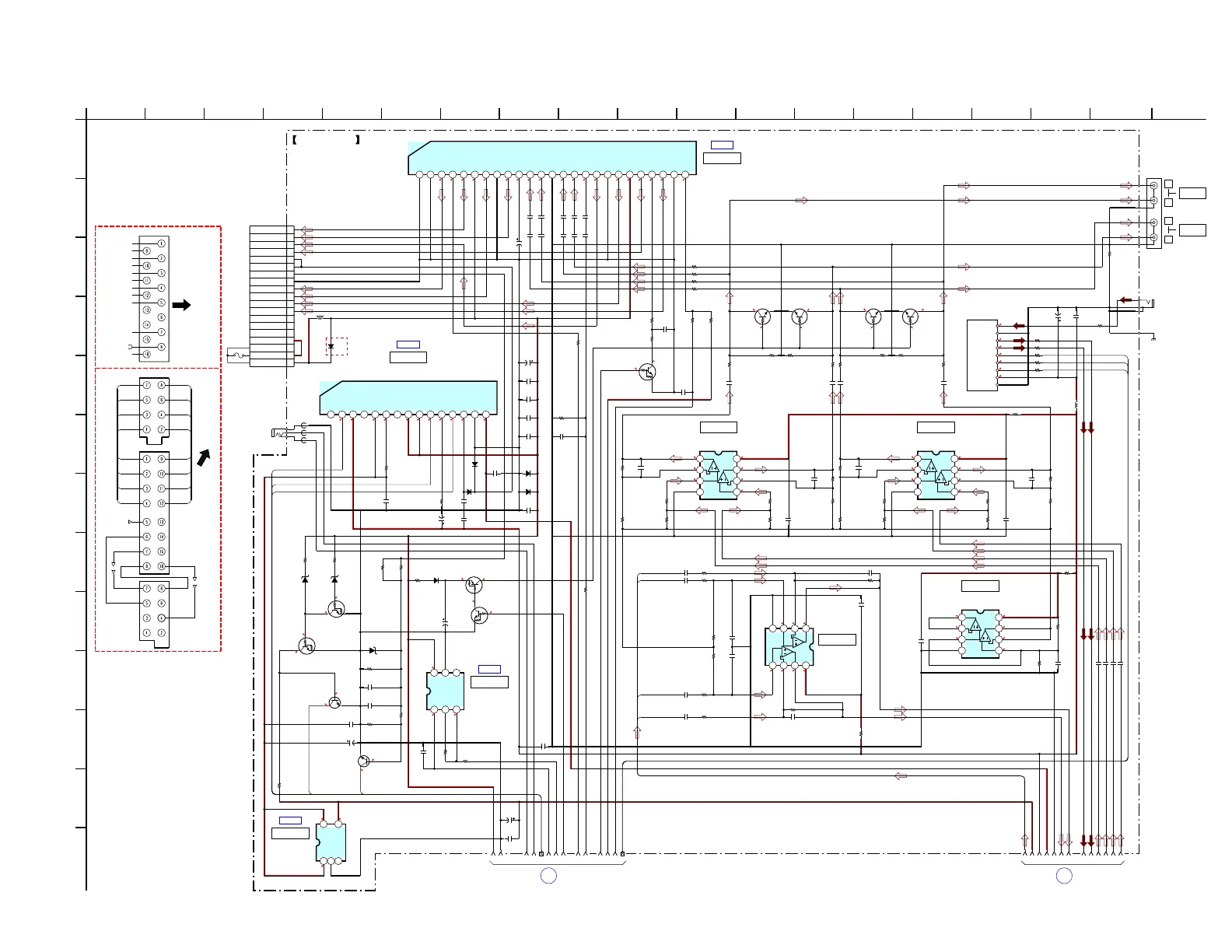The width and height of the screenshot is (1232, 952).
Task: Click the right Zener diode of the lower-left pair
Action: (x=334, y=579)
